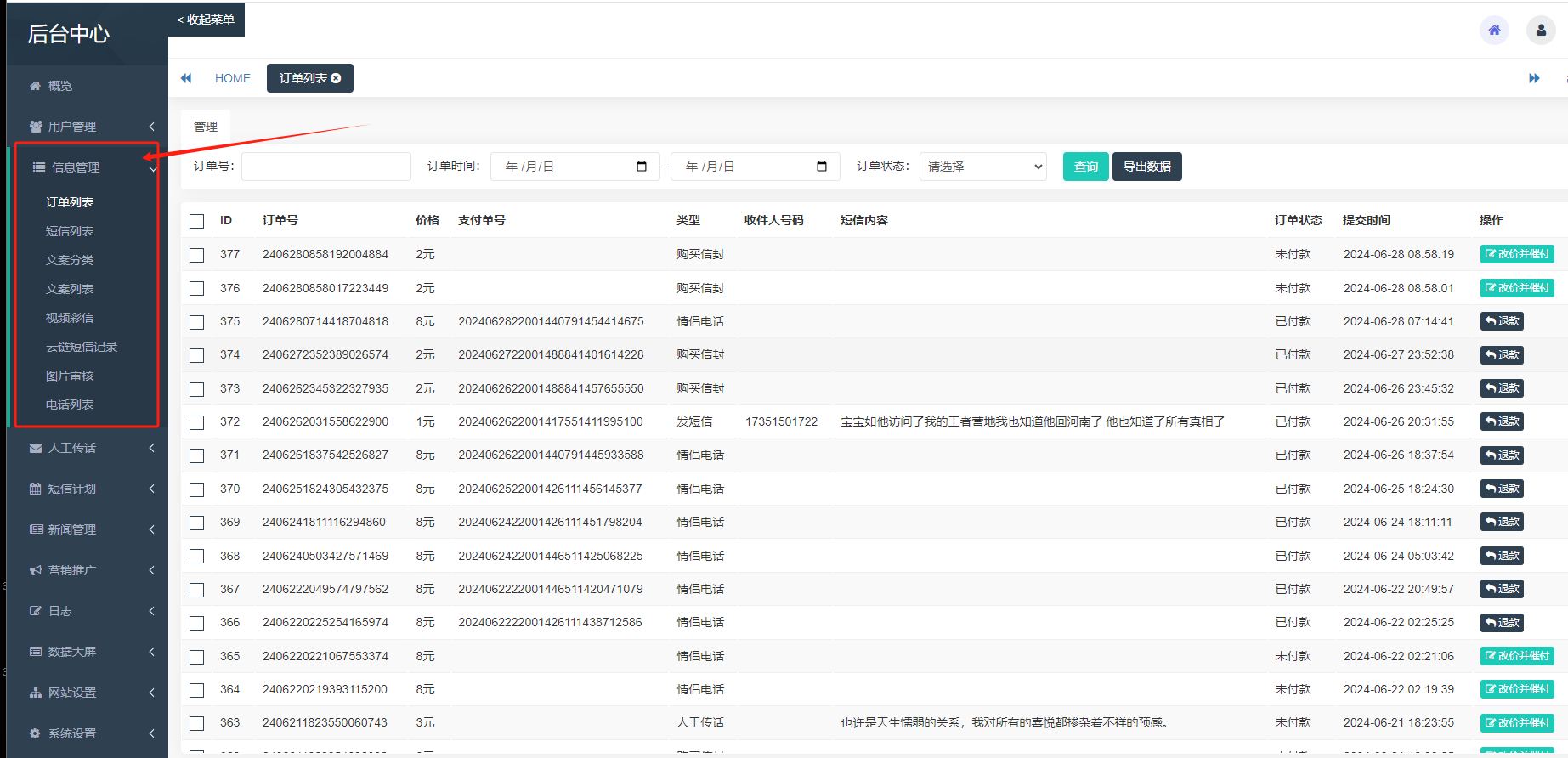Expand the 用户管理 menu chevron
Viewport: 1568px width, 758px height.
click(x=152, y=127)
